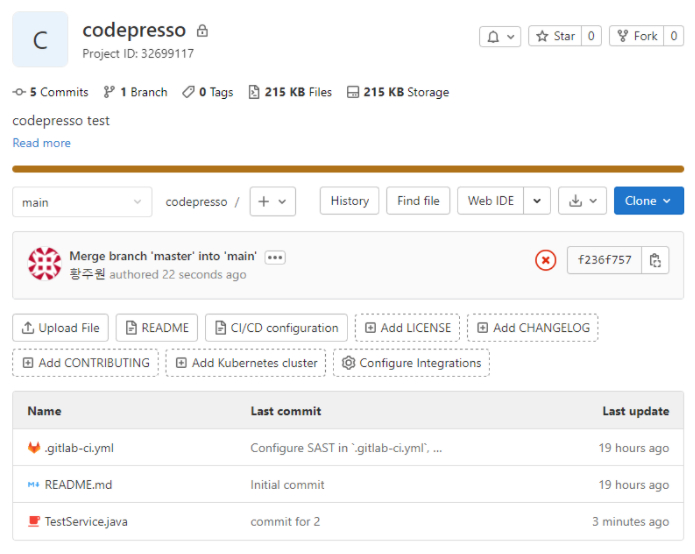Open the 0 Tags link
The image size is (695, 554).
click(x=208, y=92)
